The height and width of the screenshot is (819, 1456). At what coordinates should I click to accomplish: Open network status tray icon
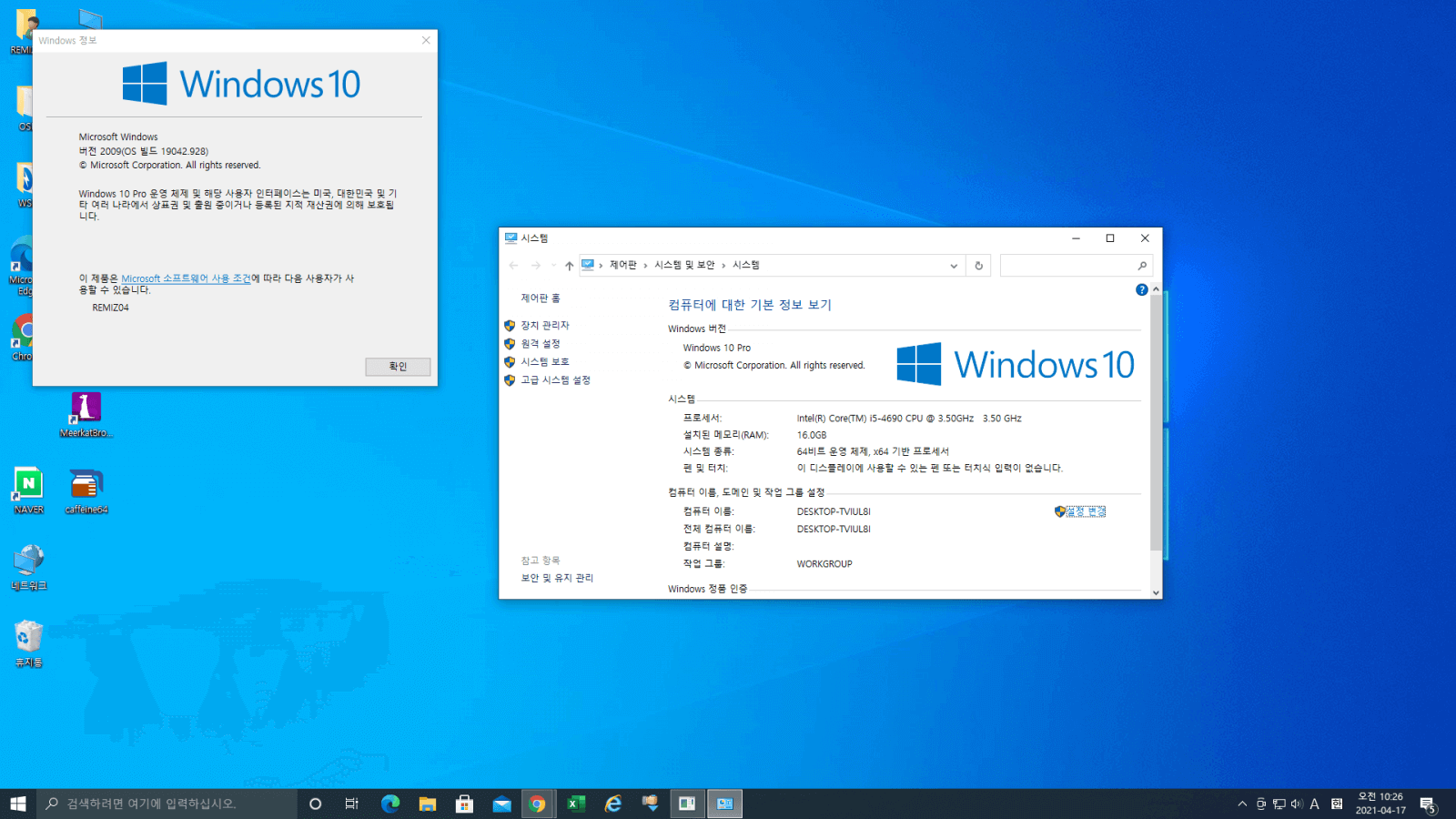tap(1279, 804)
